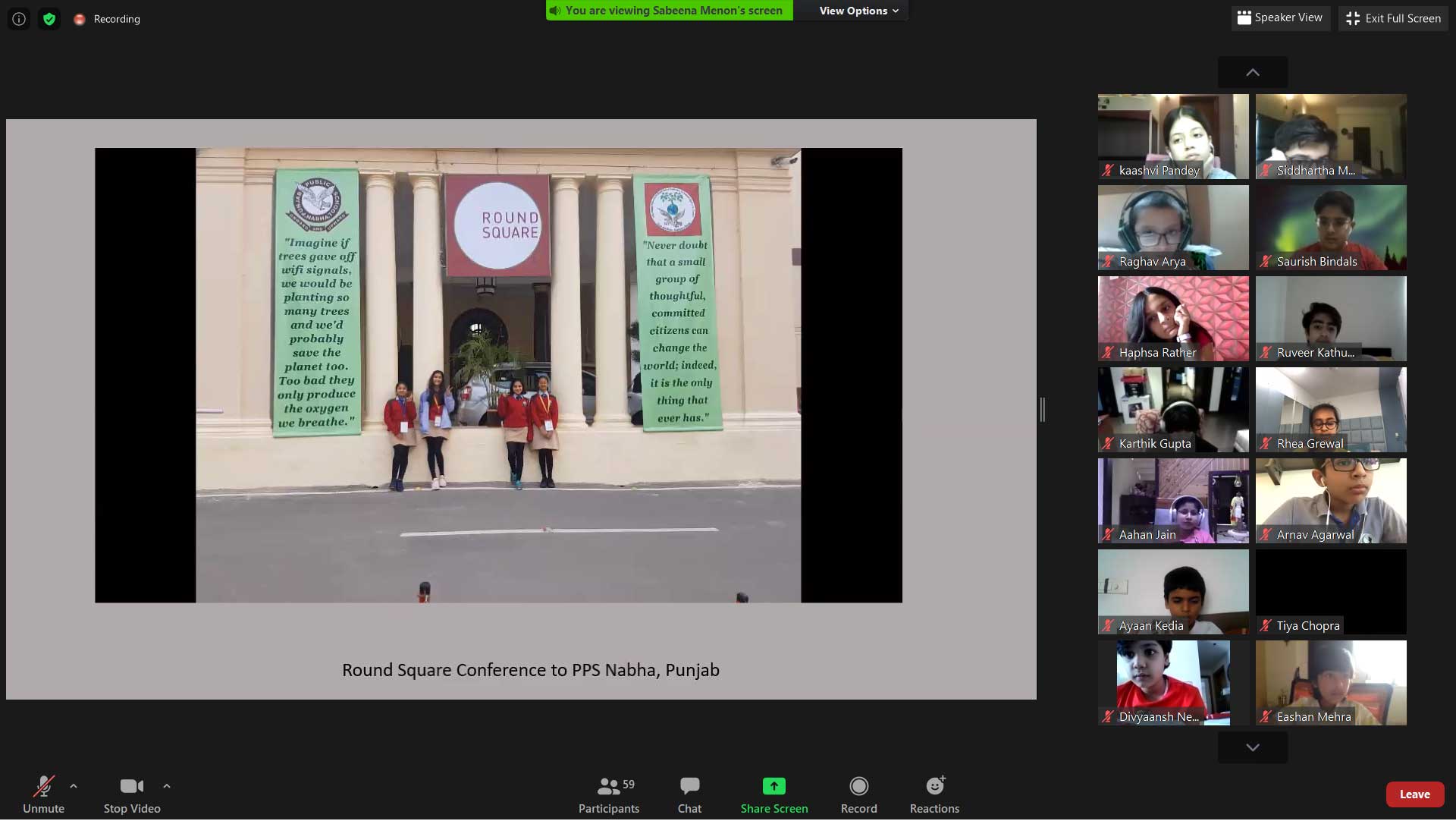Select Arnav Agarwal's video tile
This screenshot has width=1456, height=821.
tap(1331, 501)
